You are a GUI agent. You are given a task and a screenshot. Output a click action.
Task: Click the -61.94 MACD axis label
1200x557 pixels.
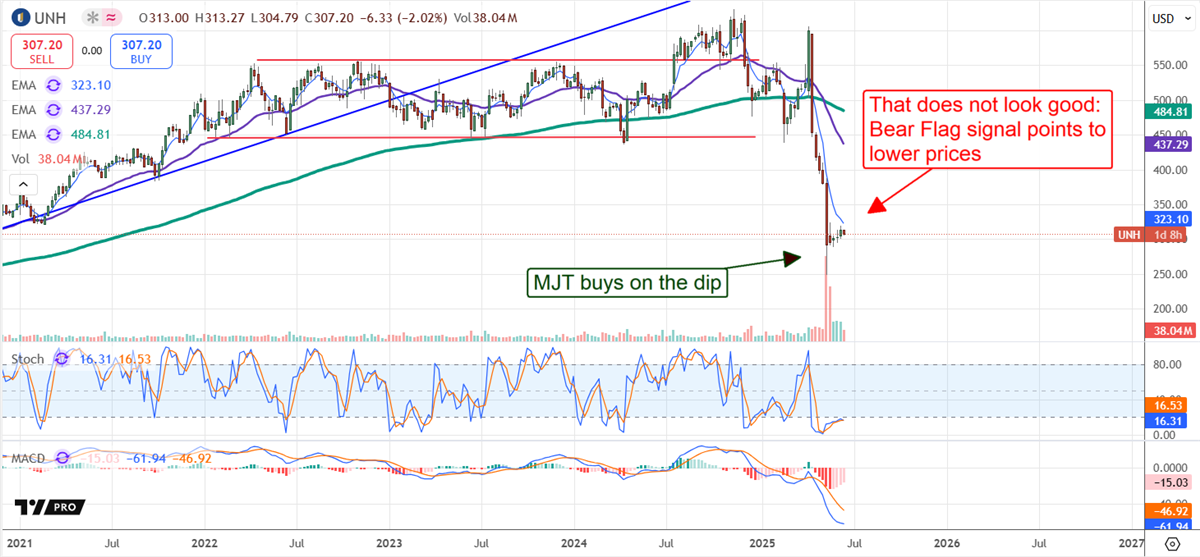(x=1170, y=525)
